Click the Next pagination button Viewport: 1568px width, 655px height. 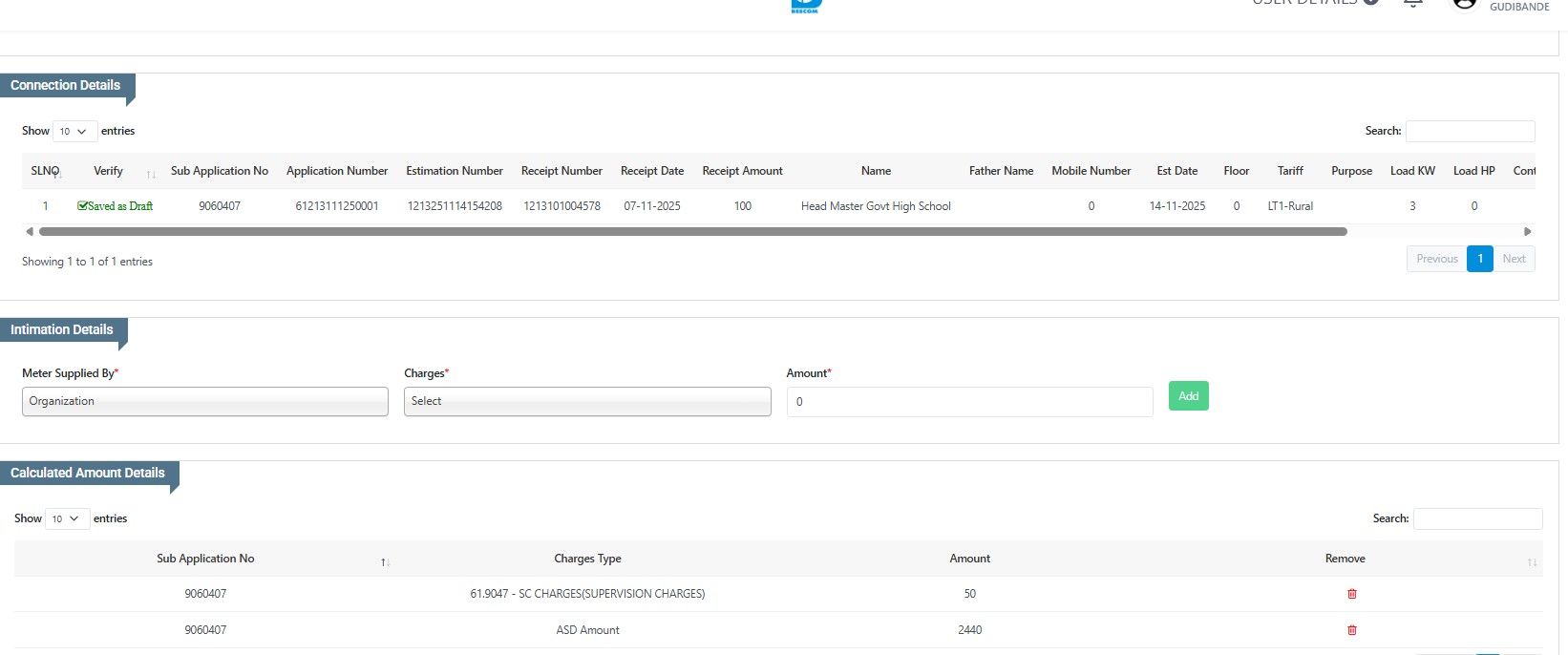tap(1514, 259)
